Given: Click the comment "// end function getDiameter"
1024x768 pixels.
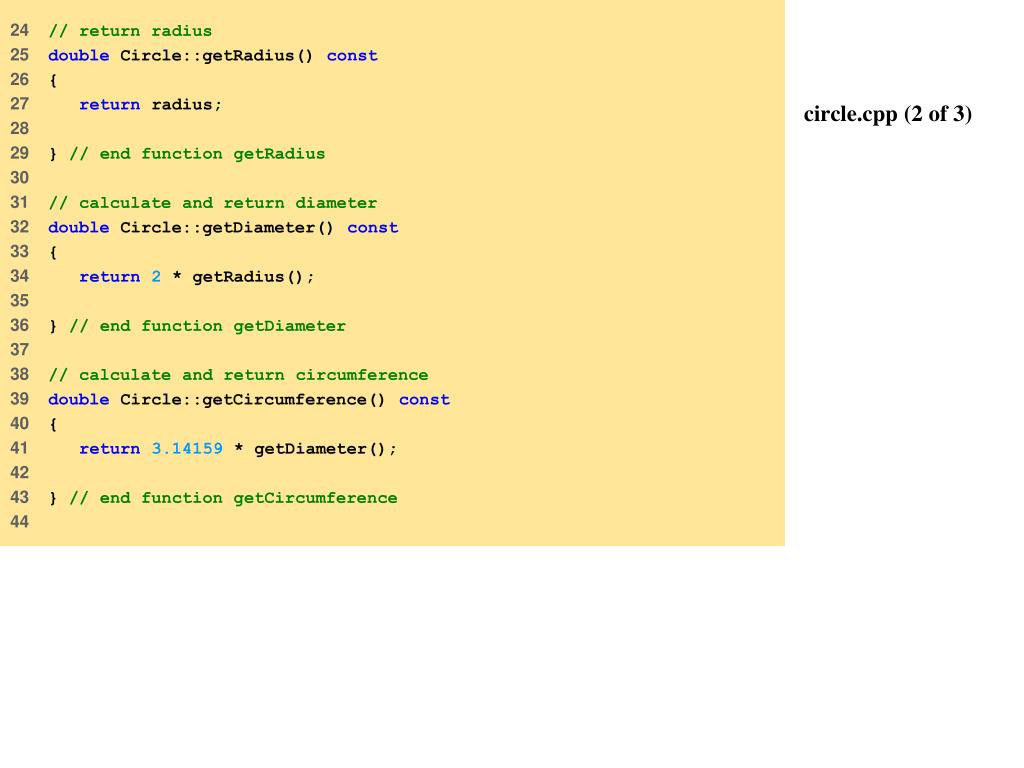Looking at the screenshot, I should [x=208, y=326].
